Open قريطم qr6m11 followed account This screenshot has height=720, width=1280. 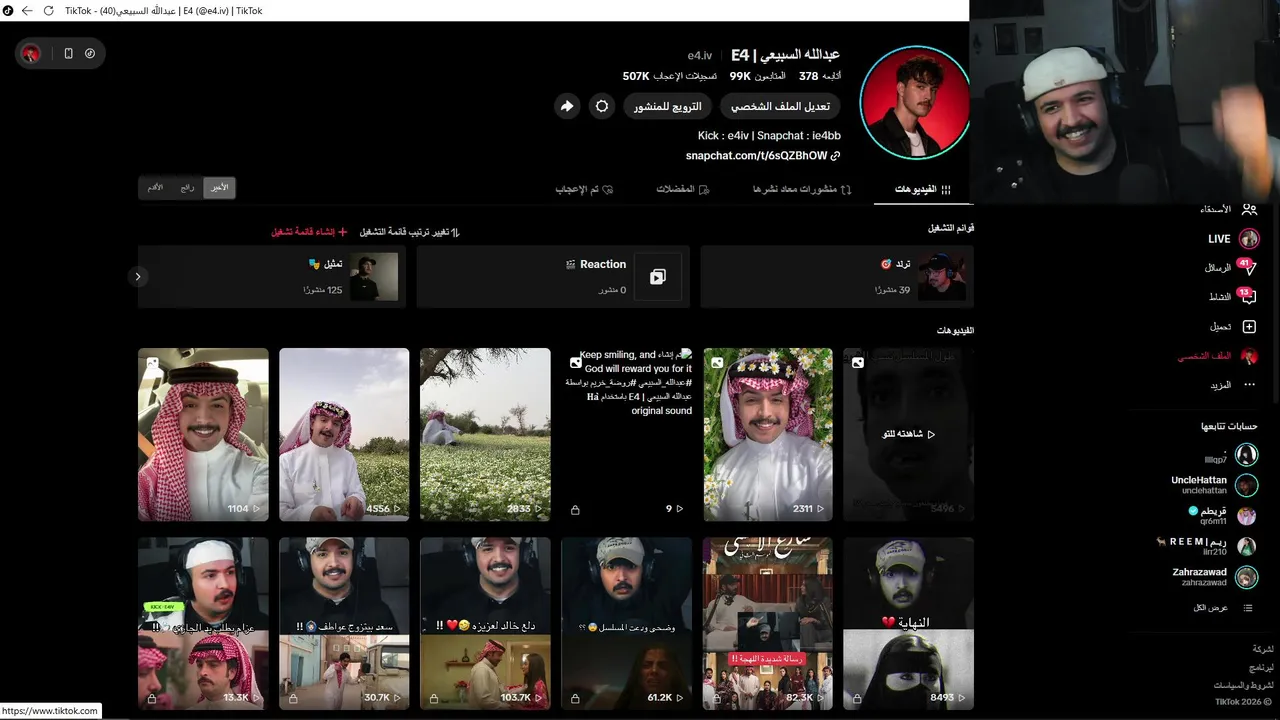tap(1223, 516)
